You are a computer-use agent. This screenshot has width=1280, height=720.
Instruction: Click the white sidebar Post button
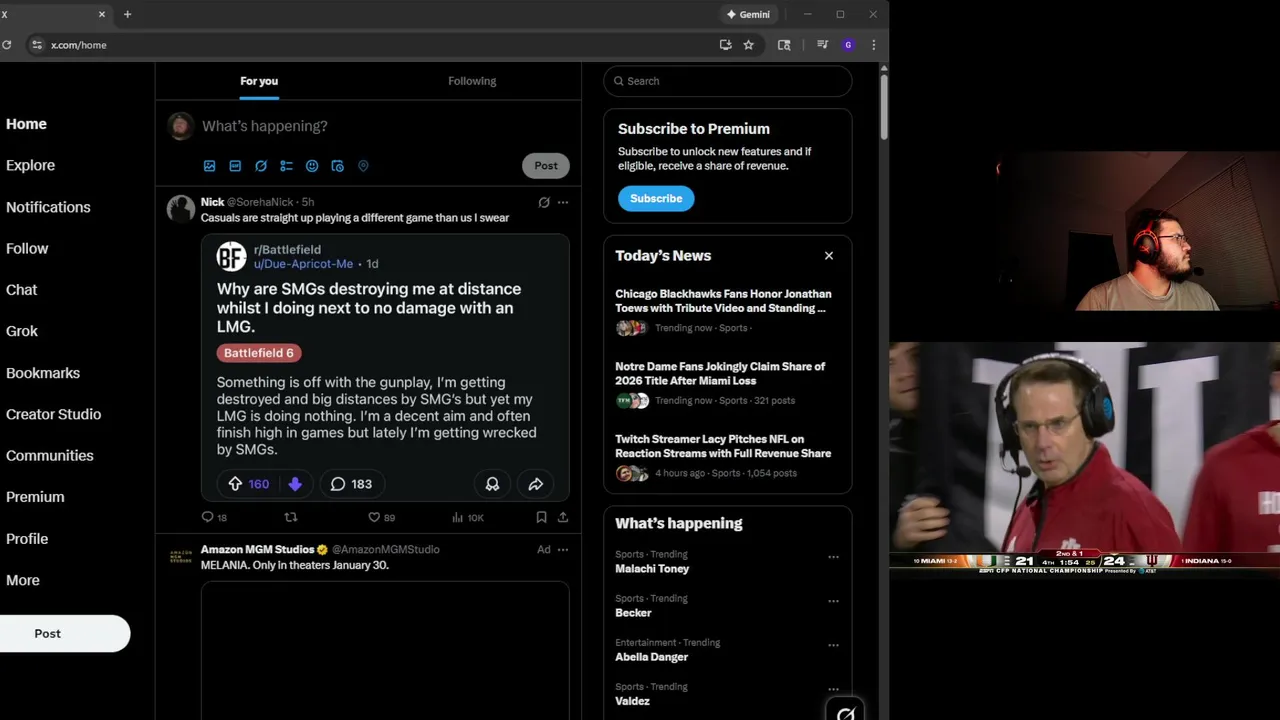tap(64, 634)
